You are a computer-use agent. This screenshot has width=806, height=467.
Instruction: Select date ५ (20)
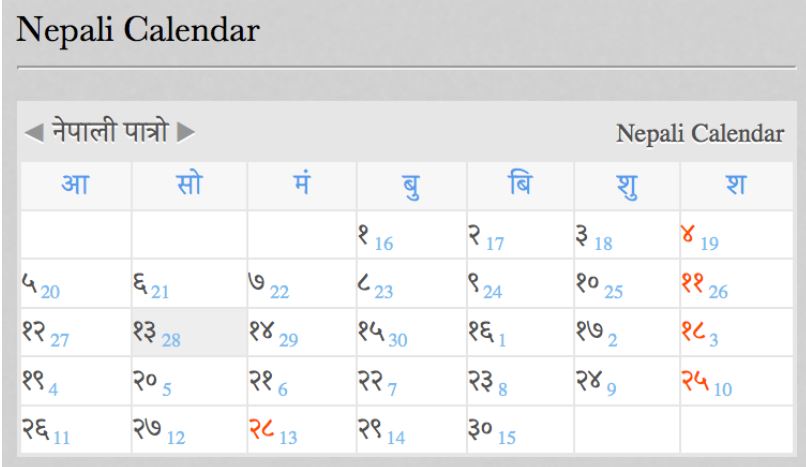coord(76,284)
